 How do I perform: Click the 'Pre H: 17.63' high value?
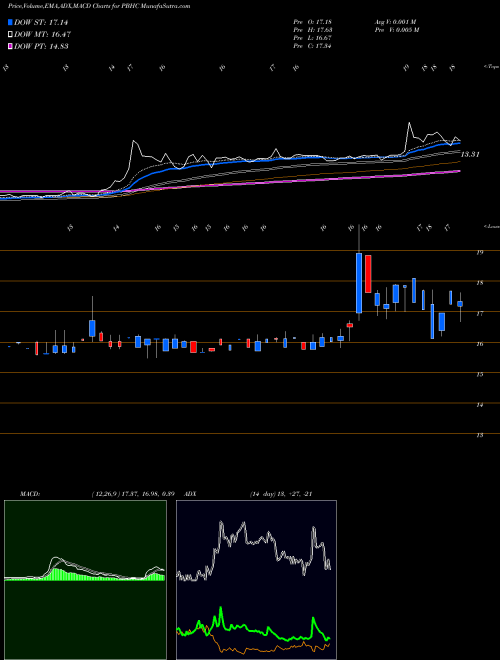[x=313, y=30]
